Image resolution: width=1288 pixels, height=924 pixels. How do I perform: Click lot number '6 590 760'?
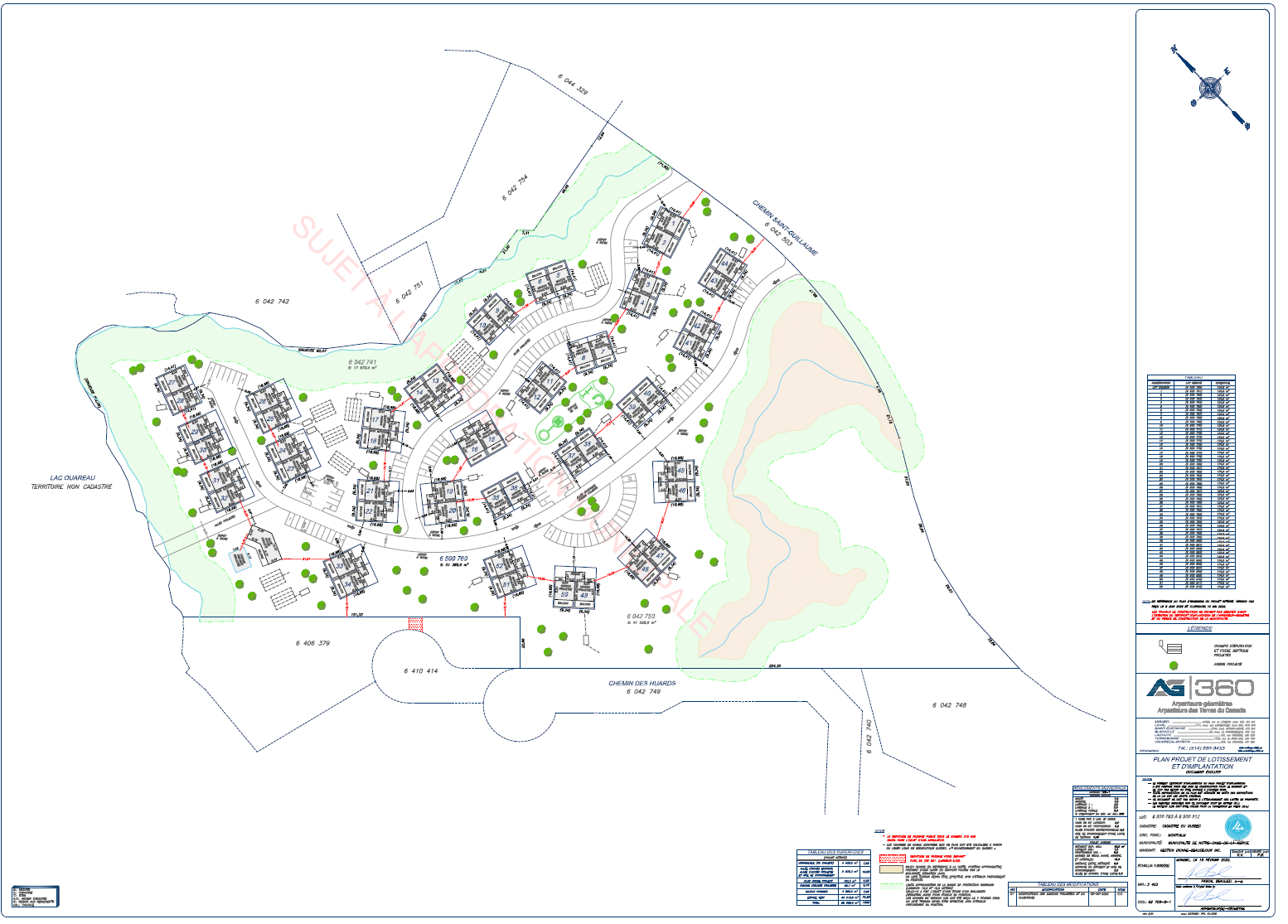tap(453, 559)
